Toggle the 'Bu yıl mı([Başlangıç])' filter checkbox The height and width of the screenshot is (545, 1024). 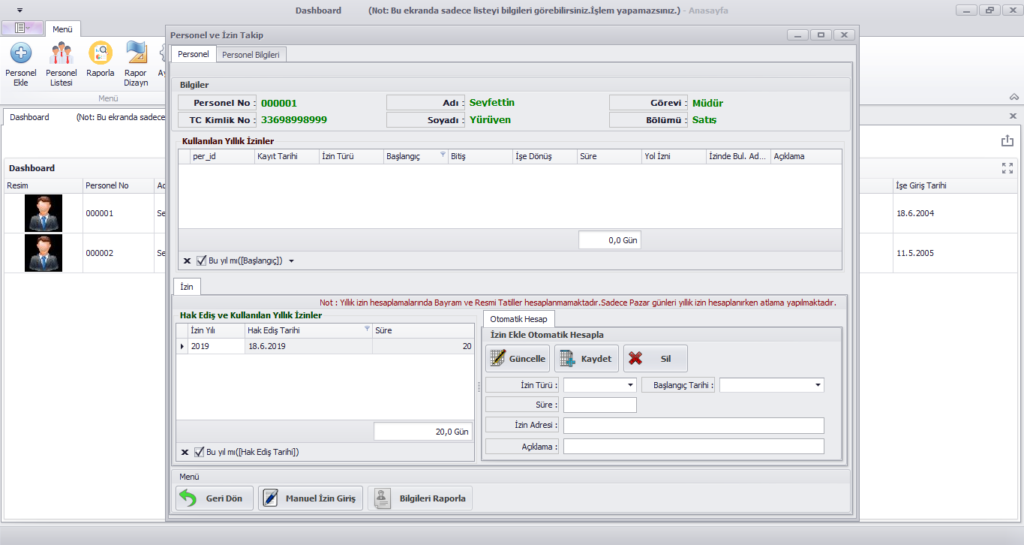click(201, 261)
